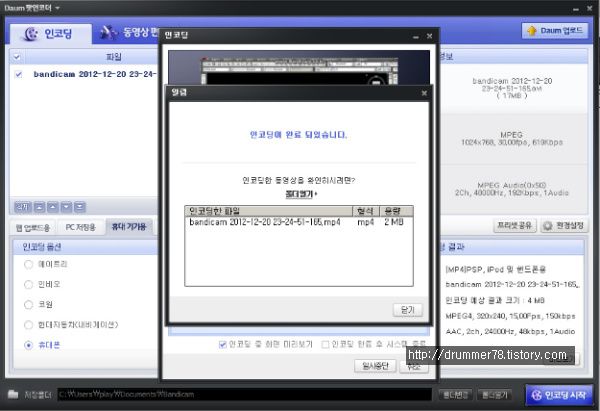This screenshot has width=600, height=411.
Task: Click the Daum 업로드 button
Action: (554, 31)
